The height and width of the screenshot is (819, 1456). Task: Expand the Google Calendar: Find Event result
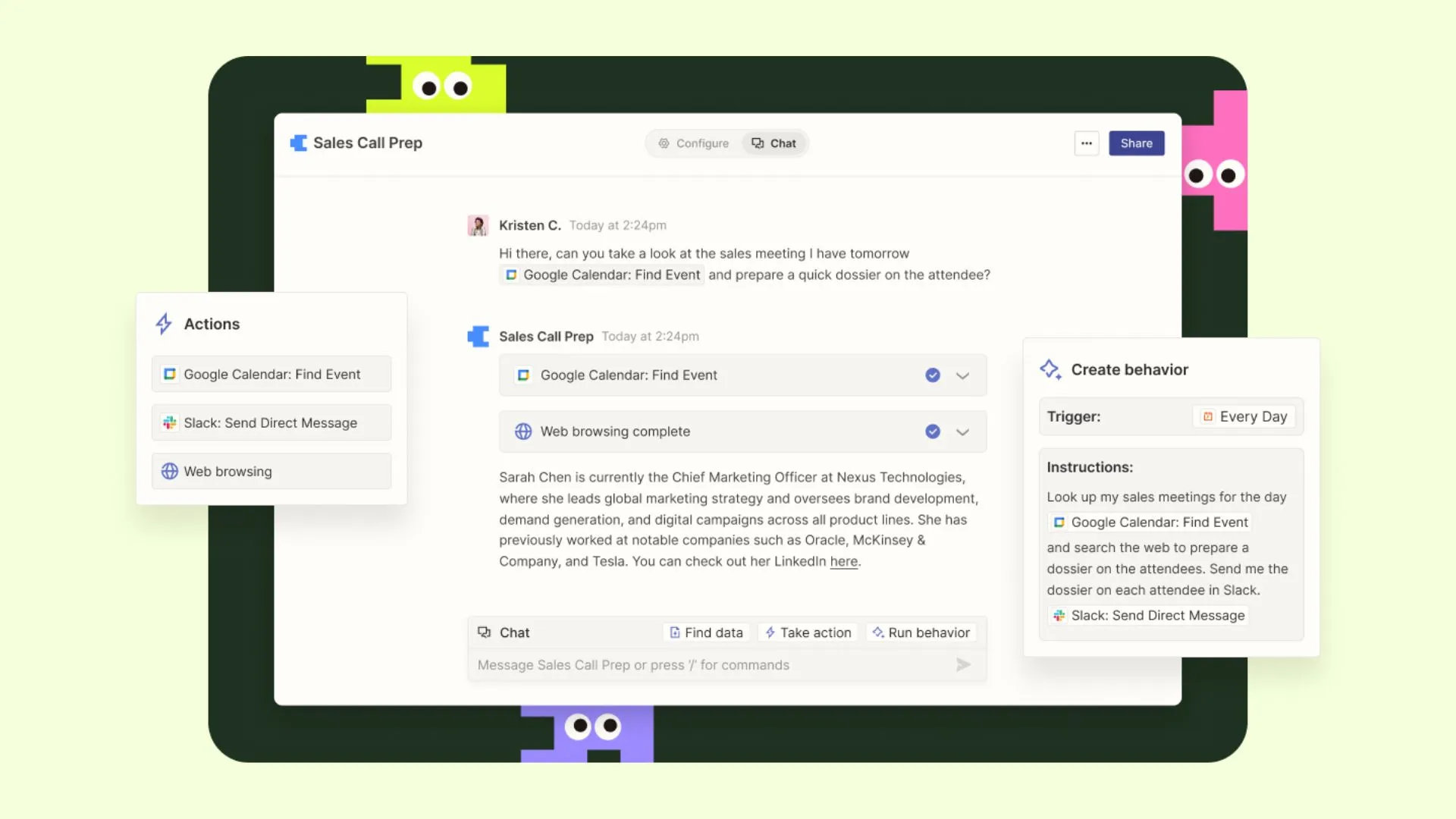[x=962, y=375]
